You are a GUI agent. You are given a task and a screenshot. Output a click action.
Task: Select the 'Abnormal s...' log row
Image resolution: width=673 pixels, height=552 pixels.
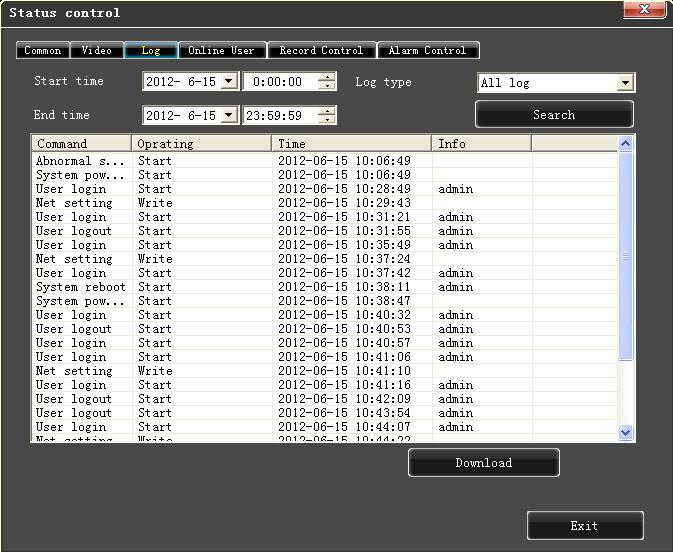point(324,161)
